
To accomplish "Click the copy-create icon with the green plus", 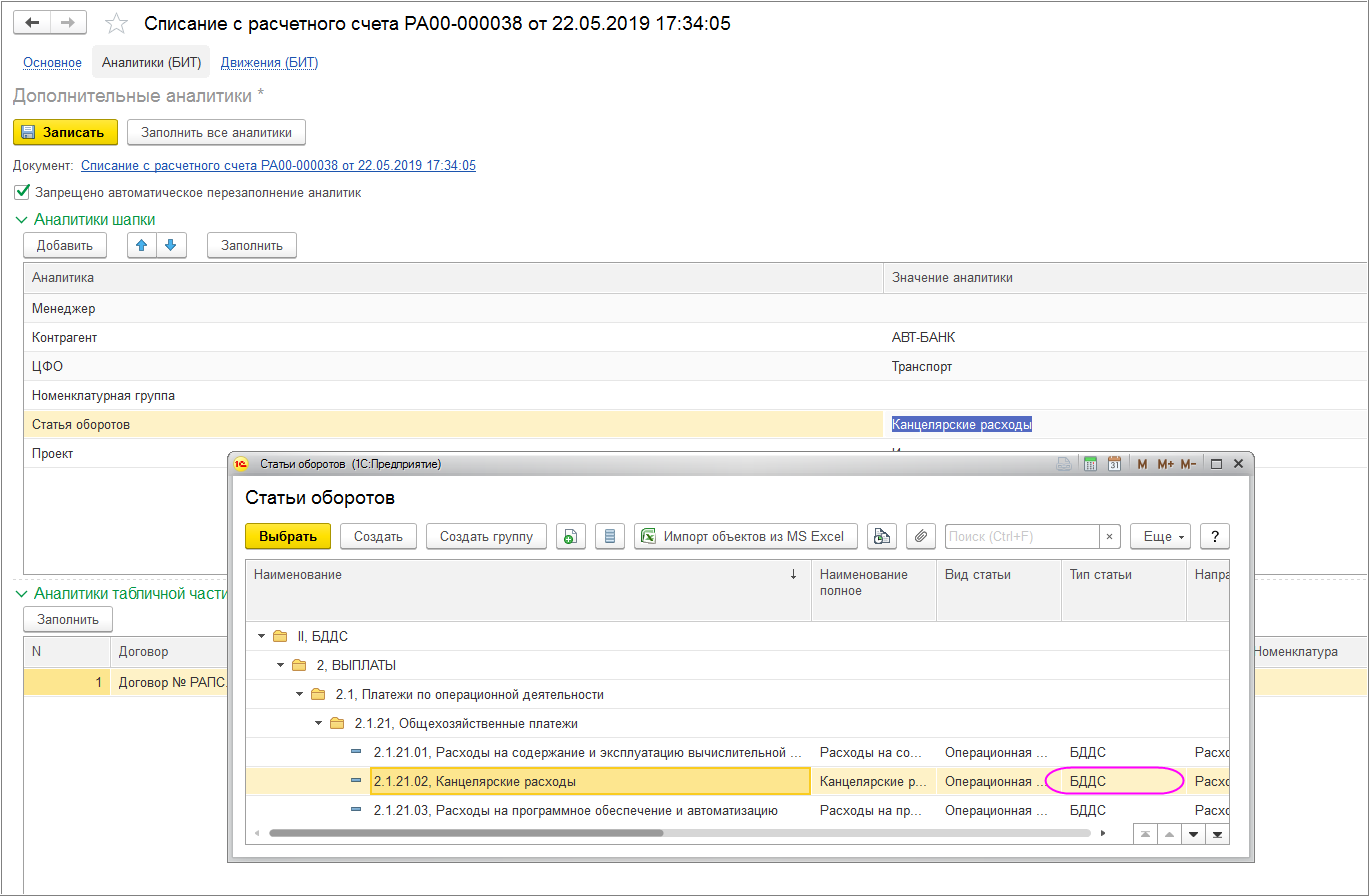I will tap(569, 537).
